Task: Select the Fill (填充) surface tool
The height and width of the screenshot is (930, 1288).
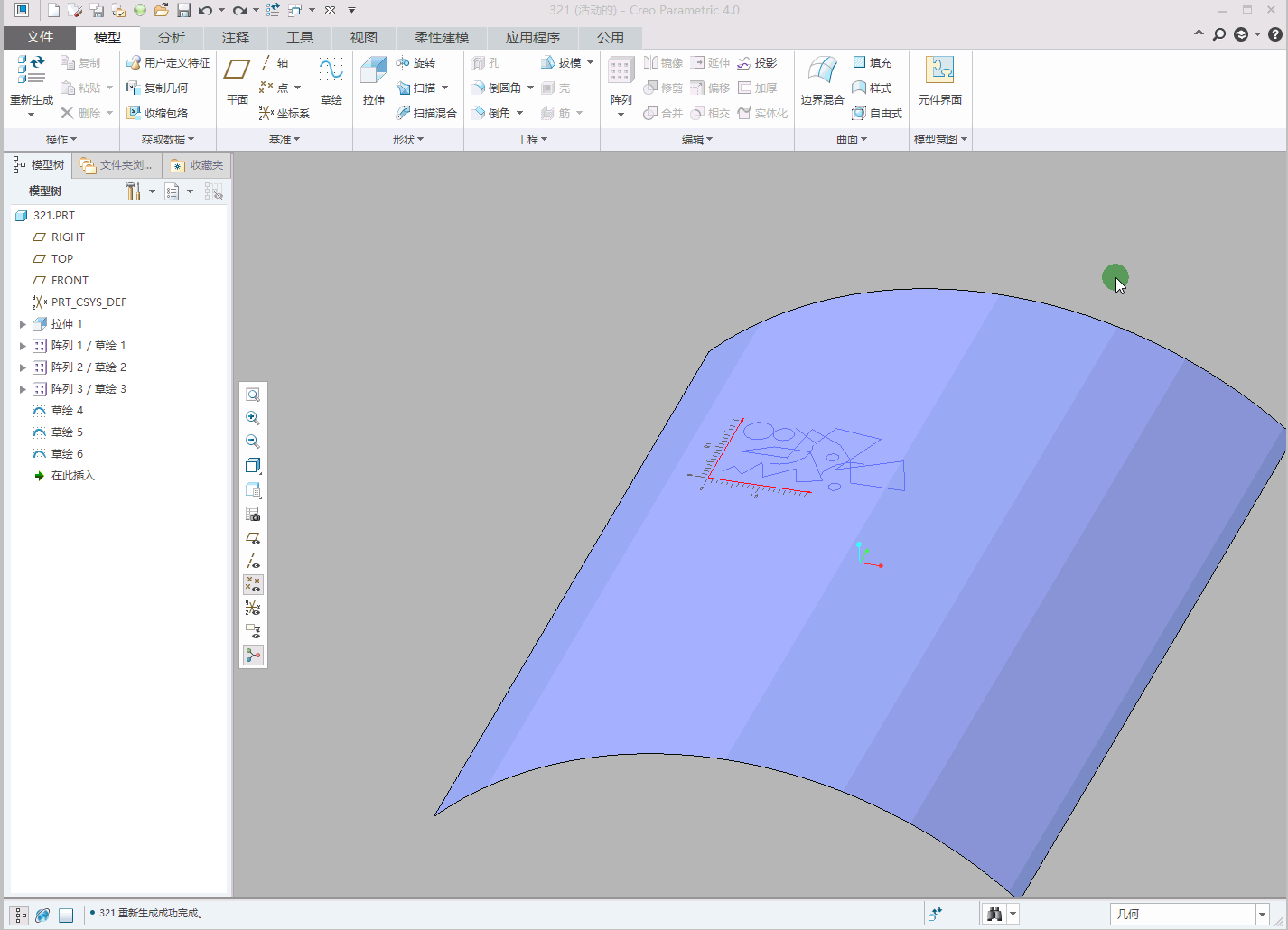Action: pyautogui.click(x=872, y=62)
